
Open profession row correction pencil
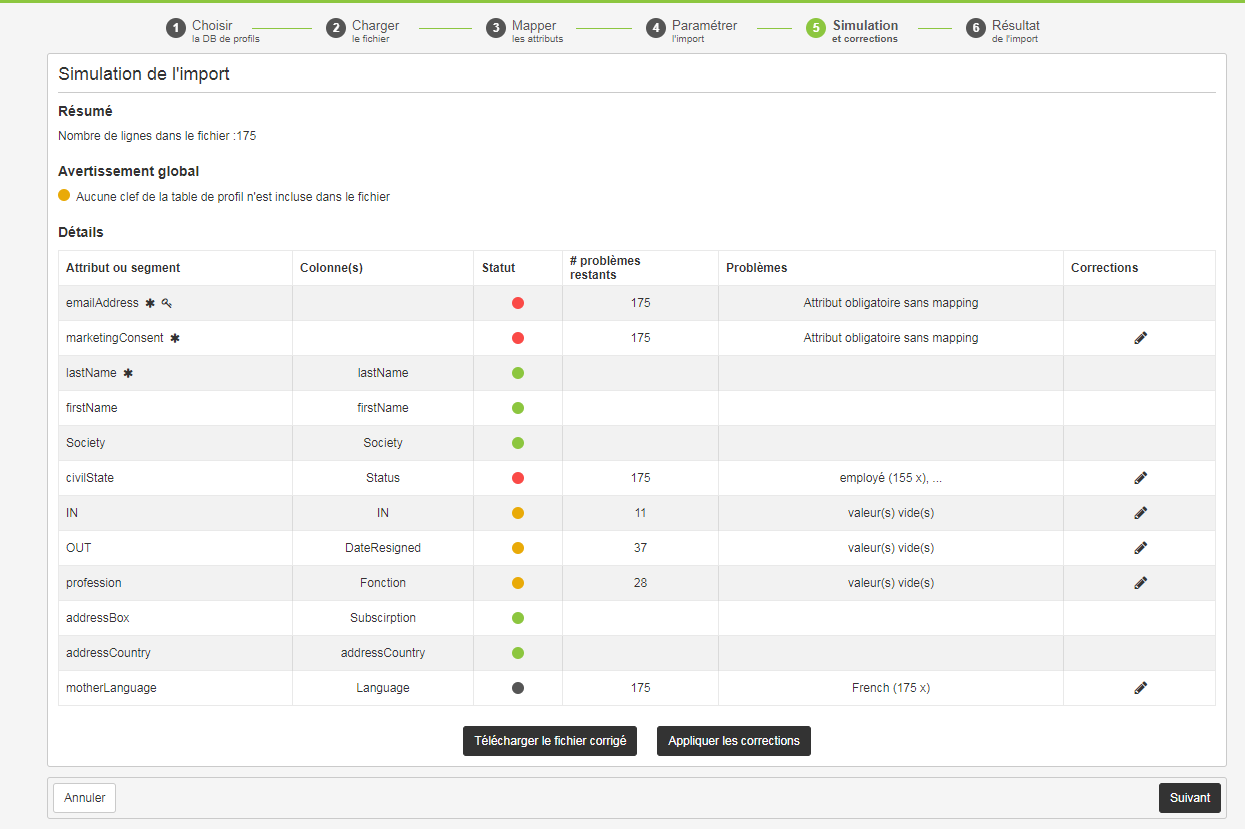coord(1140,583)
